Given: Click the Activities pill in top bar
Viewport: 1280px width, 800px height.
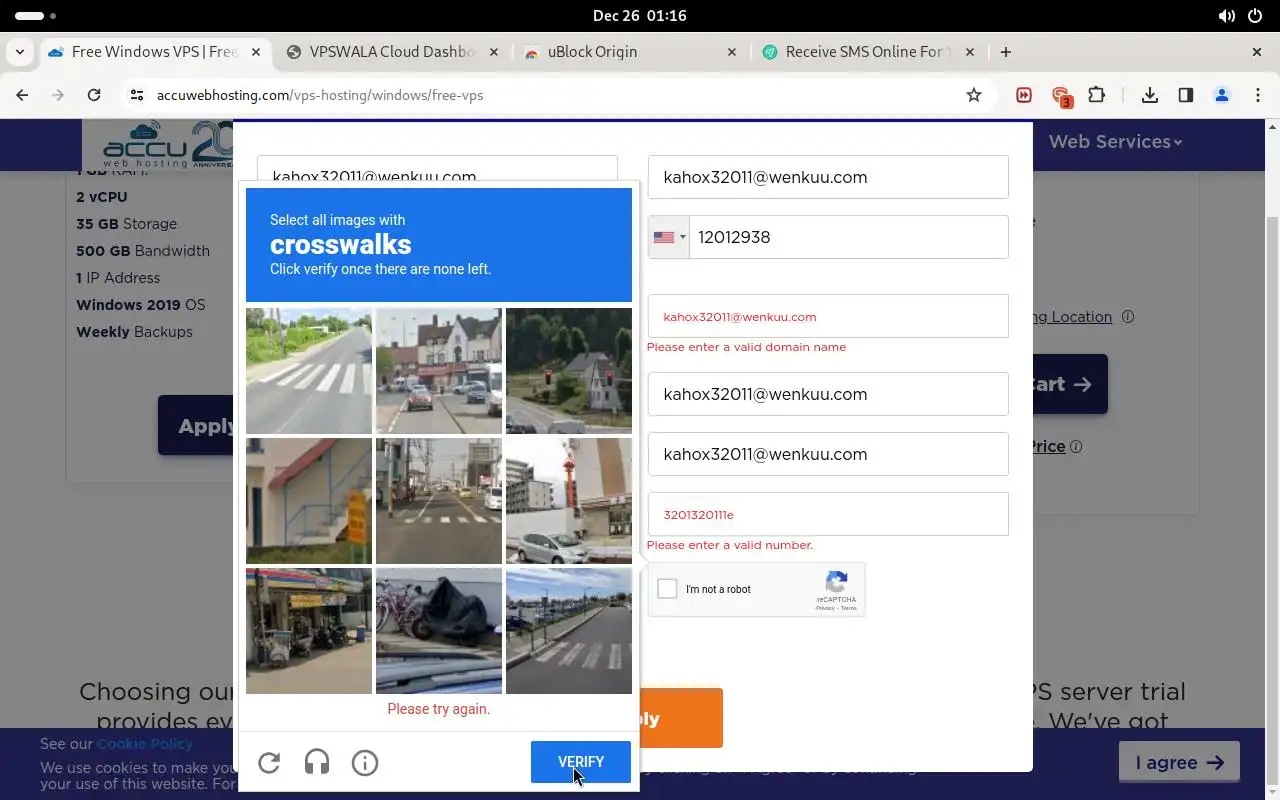Looking at the screenshot, I should [35, 16].
